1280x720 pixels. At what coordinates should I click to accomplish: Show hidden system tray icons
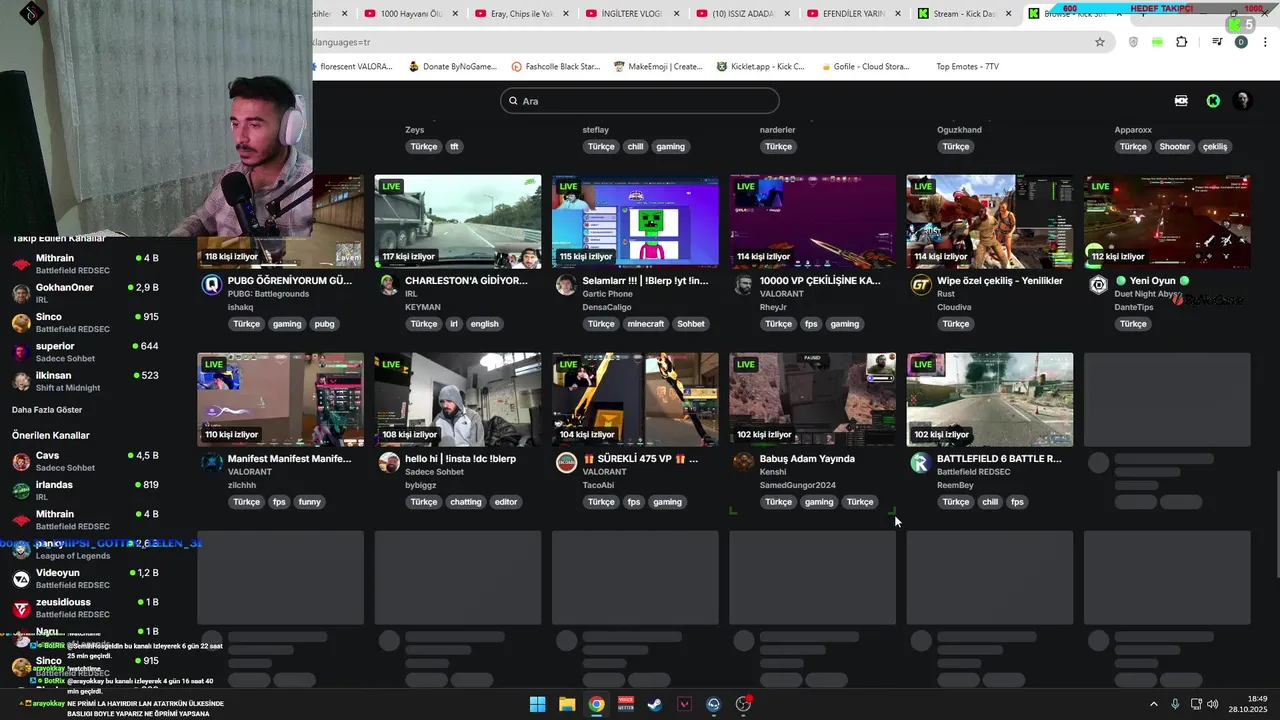(1153, 704)
